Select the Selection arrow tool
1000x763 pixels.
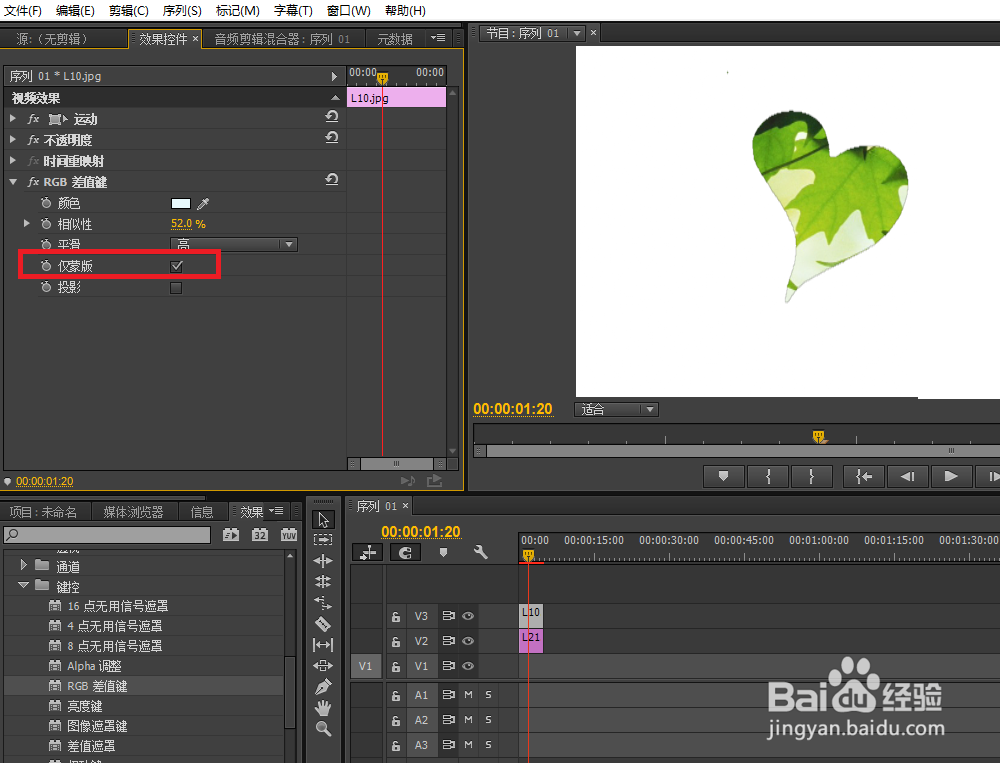323,519
